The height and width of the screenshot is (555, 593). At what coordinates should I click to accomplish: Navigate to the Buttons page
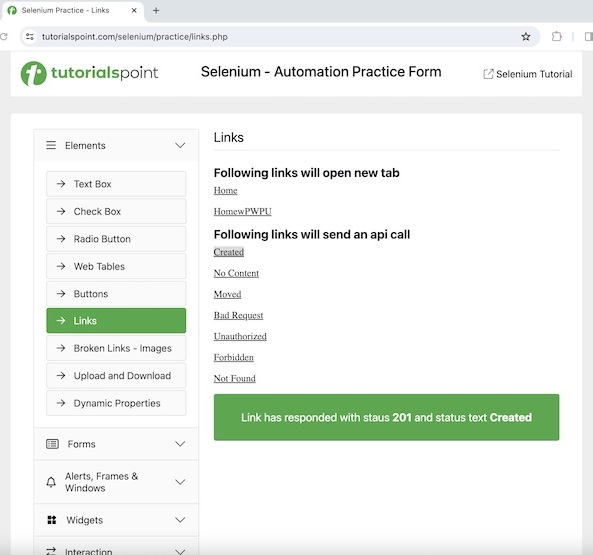(116, 293)
